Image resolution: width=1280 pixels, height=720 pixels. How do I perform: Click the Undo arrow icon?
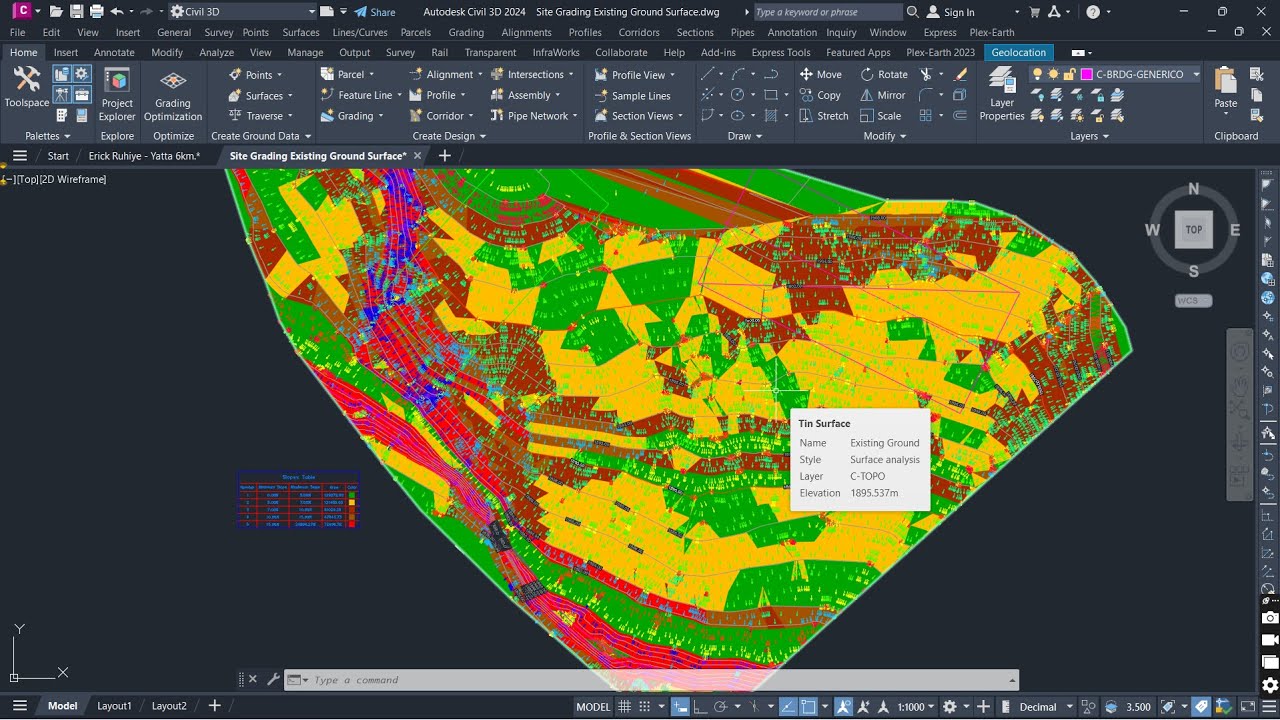pos(117,12)
